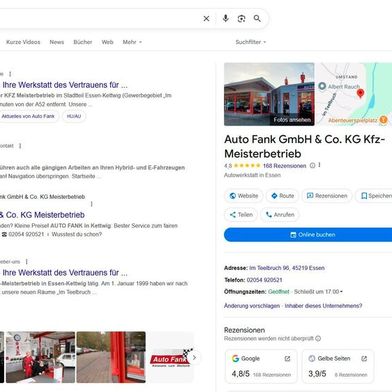Image resolution: width=392 pixels, height=392 pixels.
Task: Click Abenteuerspielplatz marker on the map
Action: coord(384,120)
